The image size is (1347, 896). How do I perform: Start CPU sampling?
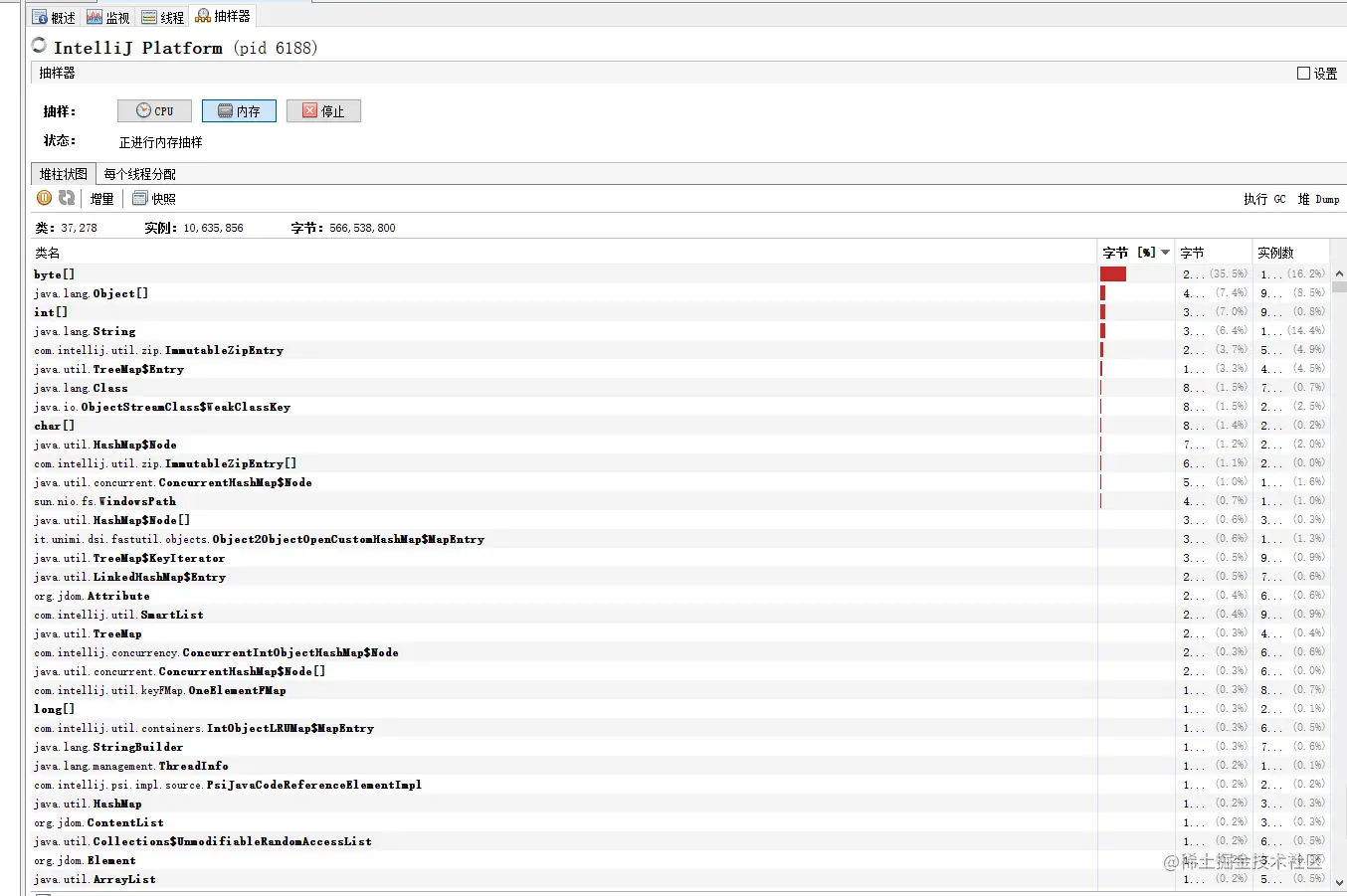154,110
